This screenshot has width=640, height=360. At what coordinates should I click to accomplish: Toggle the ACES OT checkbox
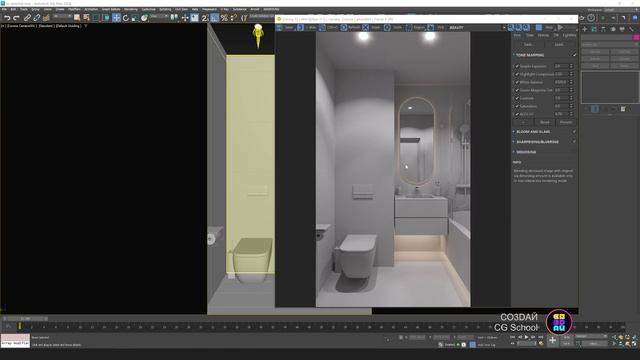coord(517,114)
